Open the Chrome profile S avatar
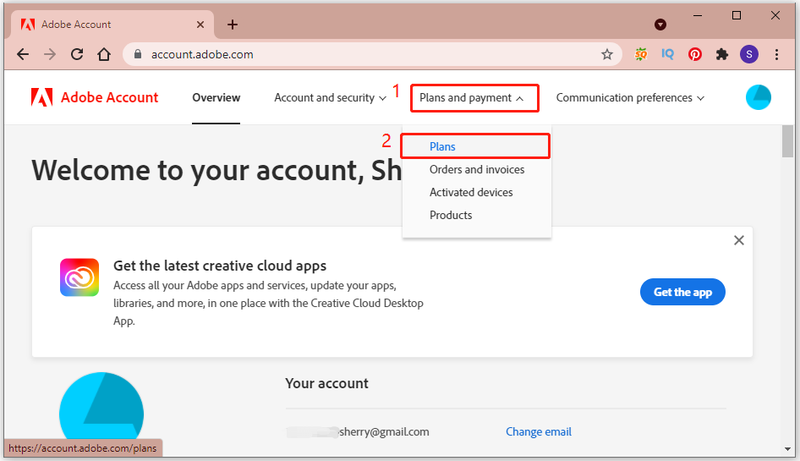The image size is (800, 461). click(x=749, y=54)
